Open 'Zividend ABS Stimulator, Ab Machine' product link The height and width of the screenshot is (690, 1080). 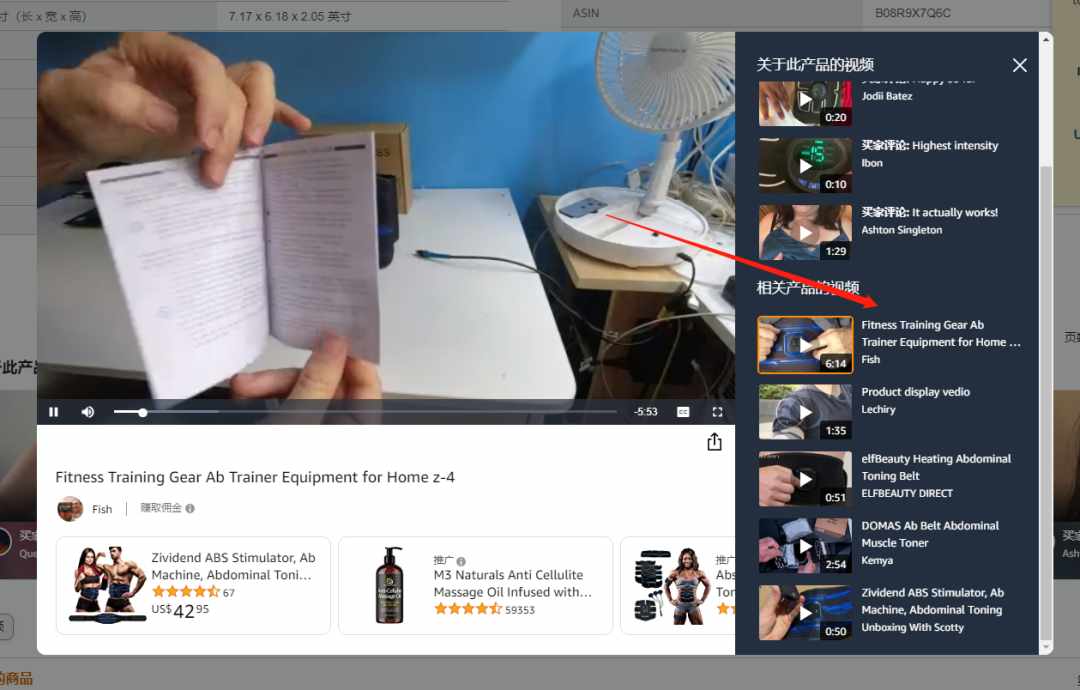click(x=233, y=566)
